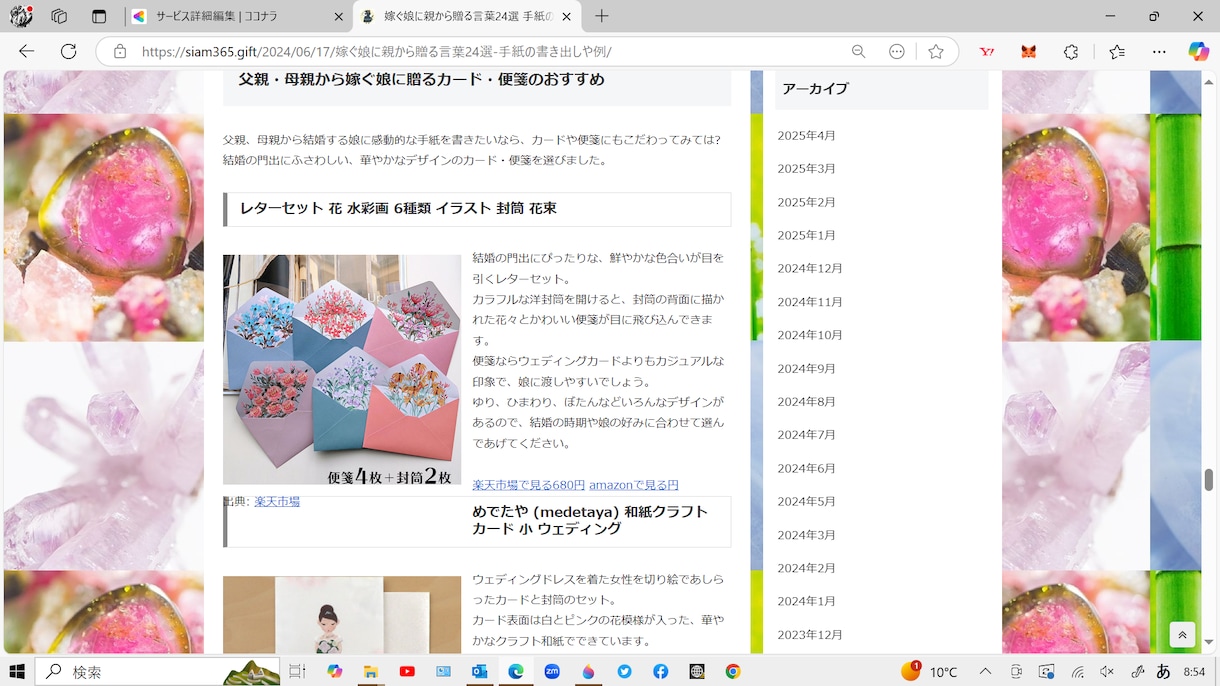Click the page vertical scrollbar thumb

1210,479
